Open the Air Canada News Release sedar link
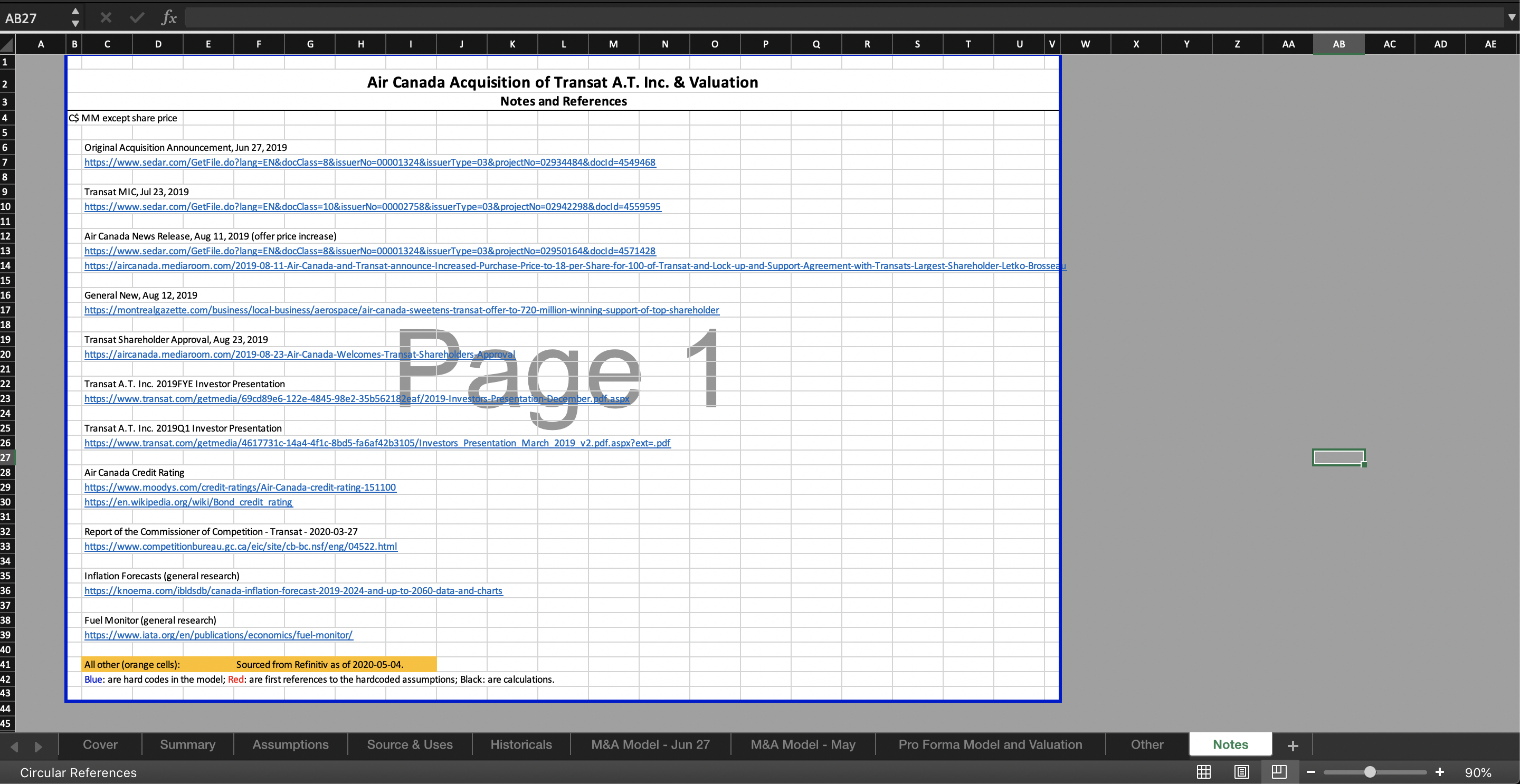Image resolution: width=1520 pixels, height=784 pixels. coord(370,251)
